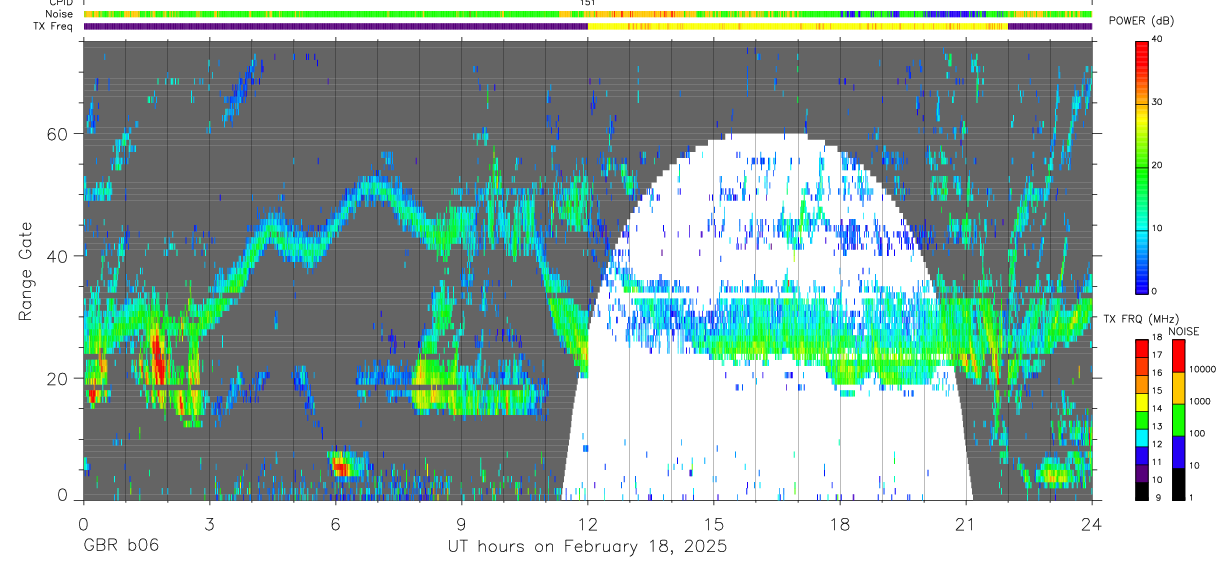The width and height of the screenshot is (1228, 567).
Task: Click the NOISE legend title above its color bar
Action: pos(1186,330)
